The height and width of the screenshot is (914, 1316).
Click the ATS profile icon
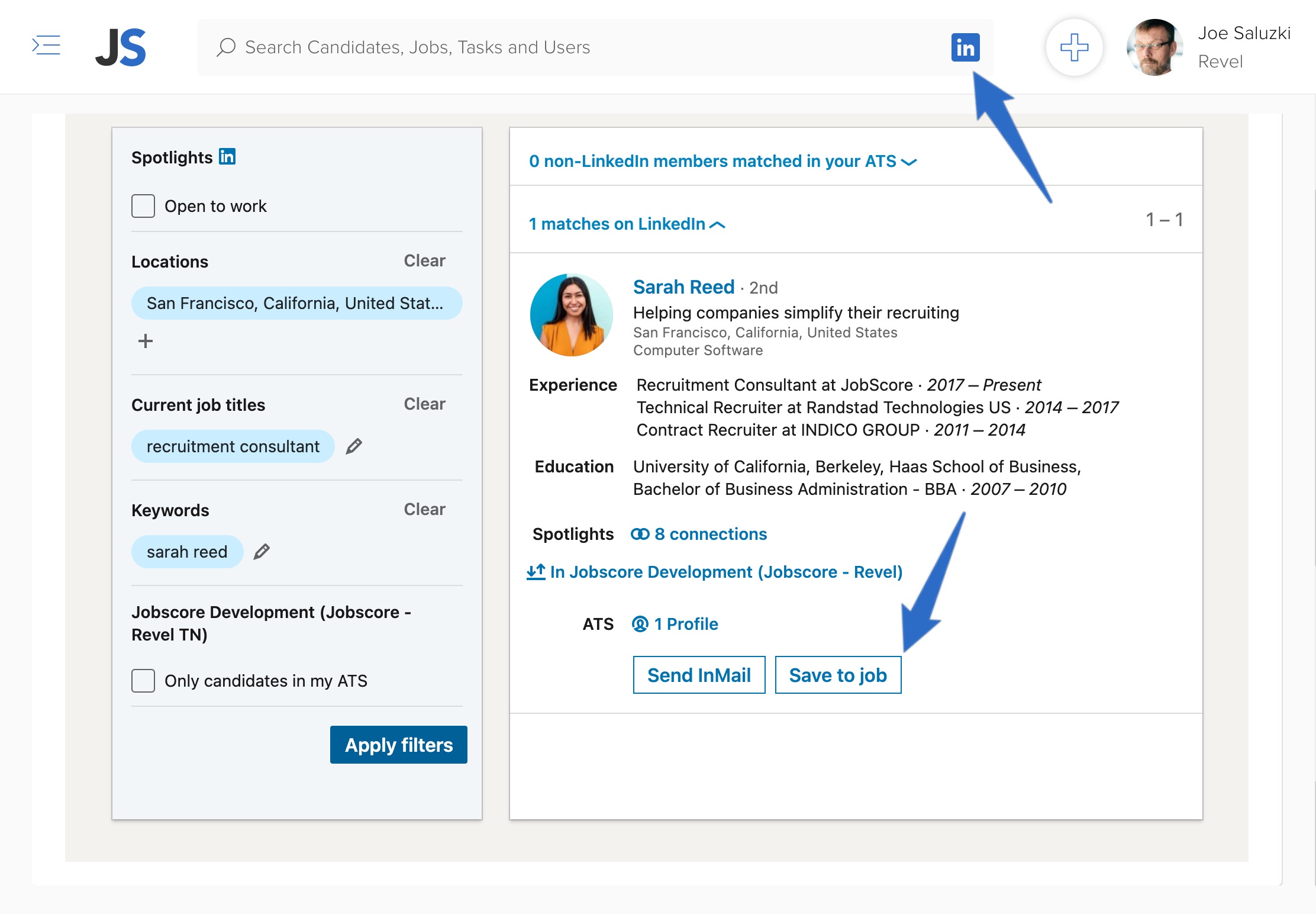[x=640, y=624]
